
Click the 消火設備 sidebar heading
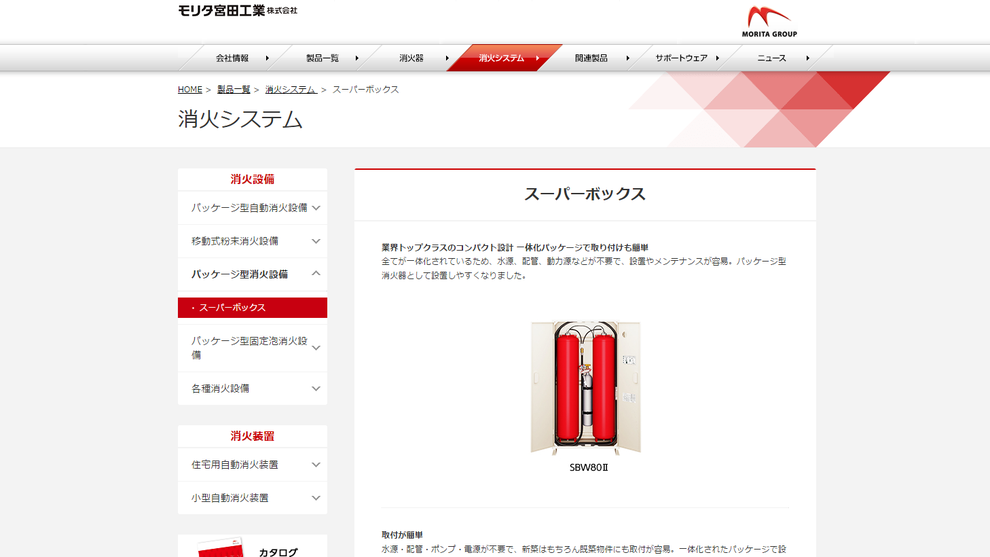253,179
